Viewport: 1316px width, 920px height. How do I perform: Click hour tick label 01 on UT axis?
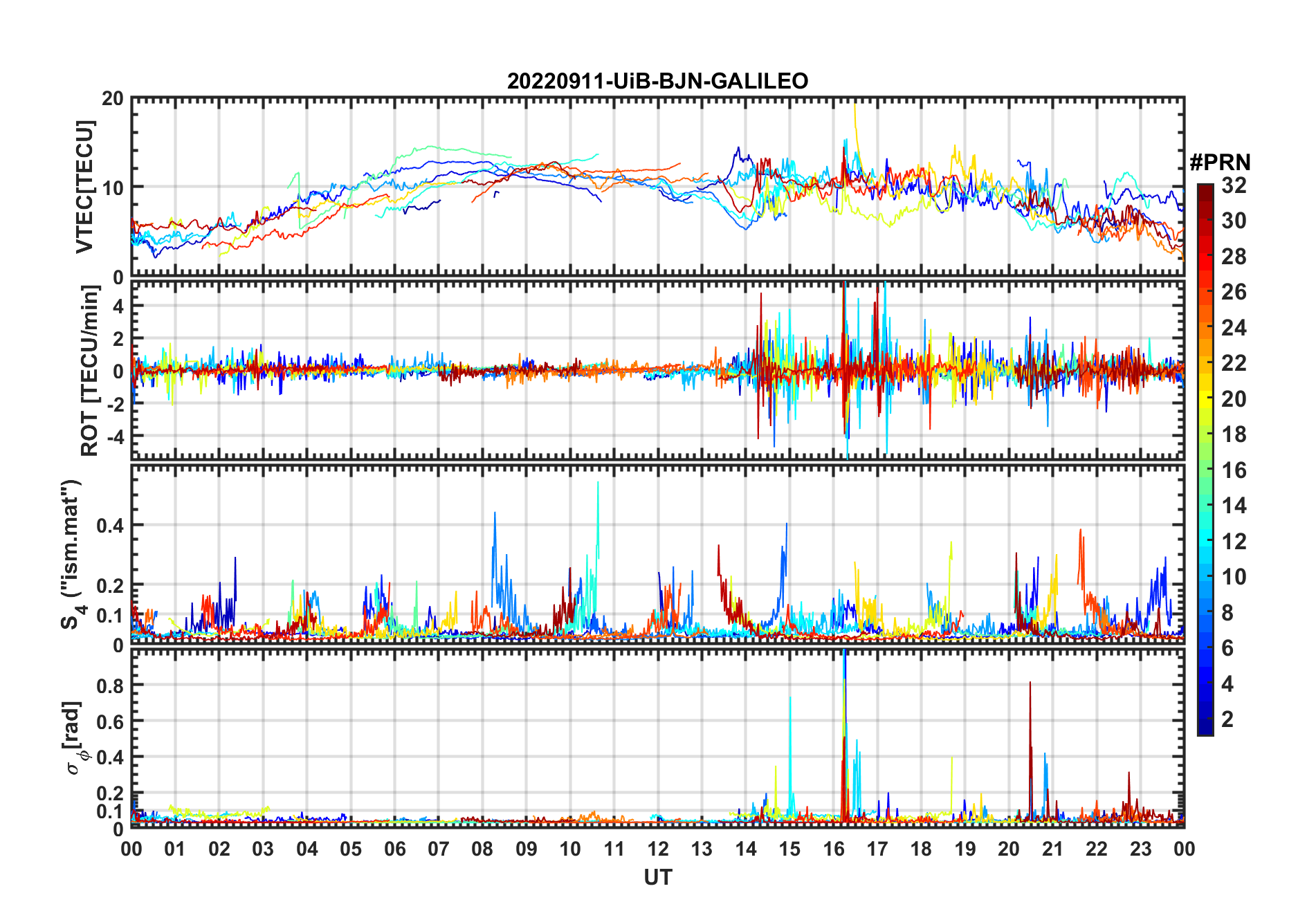(x=175, y=849)
